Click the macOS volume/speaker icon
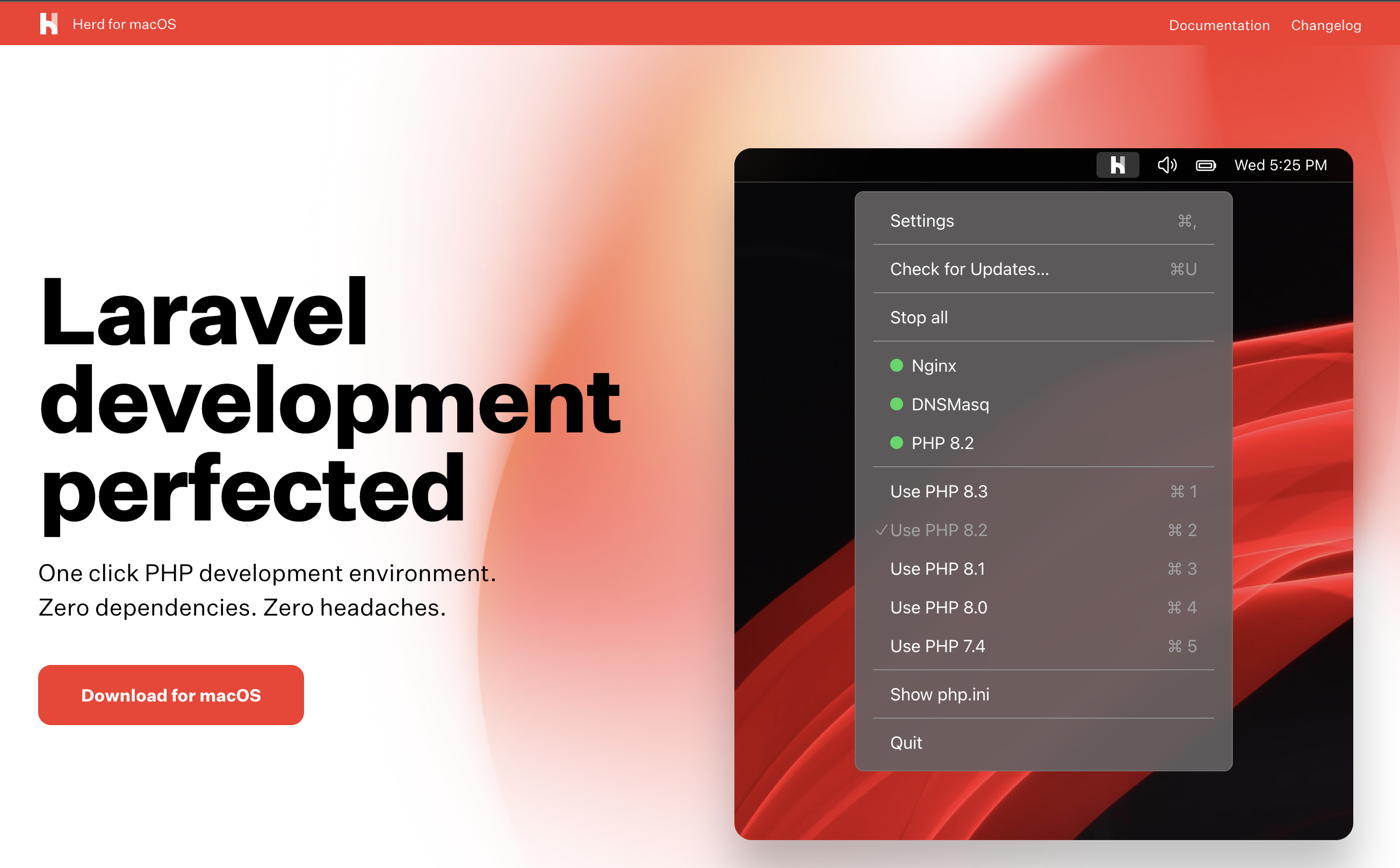The image size is (1400, 868). 1166,165
